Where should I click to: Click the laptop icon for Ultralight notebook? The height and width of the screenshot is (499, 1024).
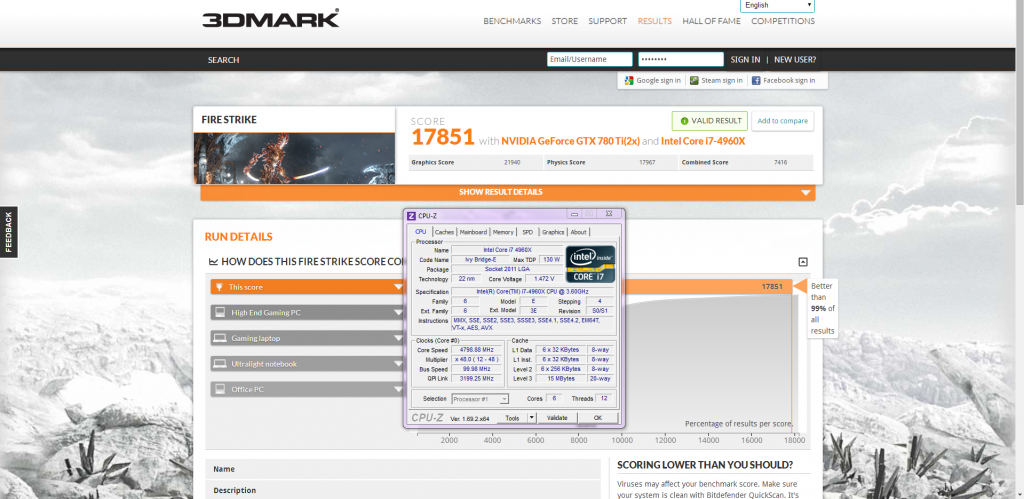pos(220,363)
